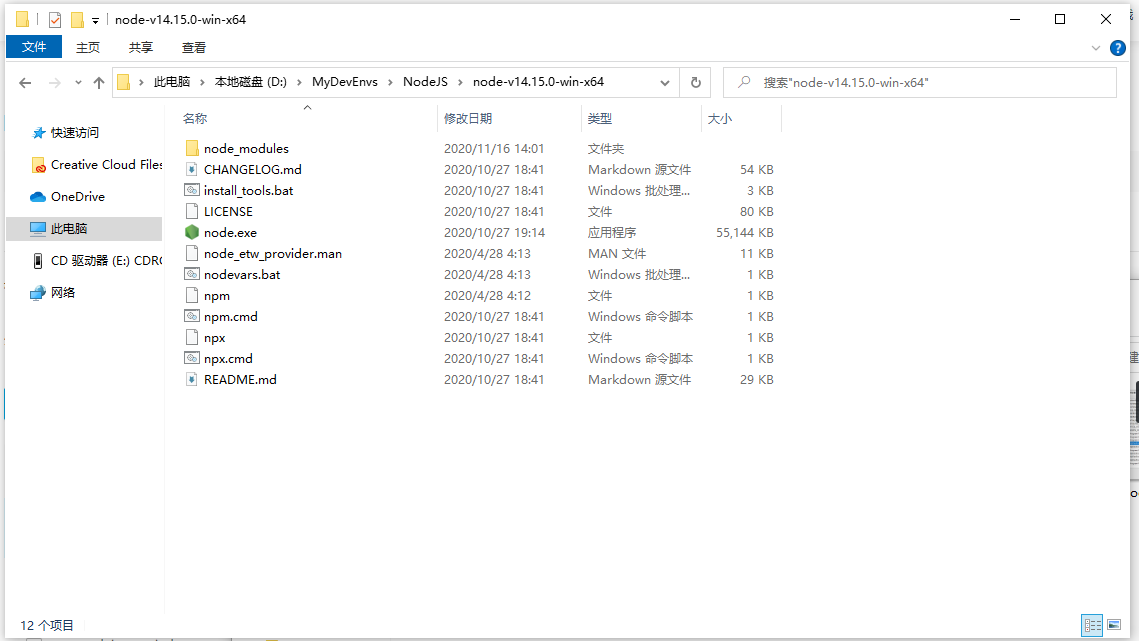Switch to large icons view in status bar
The width and height of the screenshot is (1139, 641).
pyautogui.click(x=1114, y=625)
